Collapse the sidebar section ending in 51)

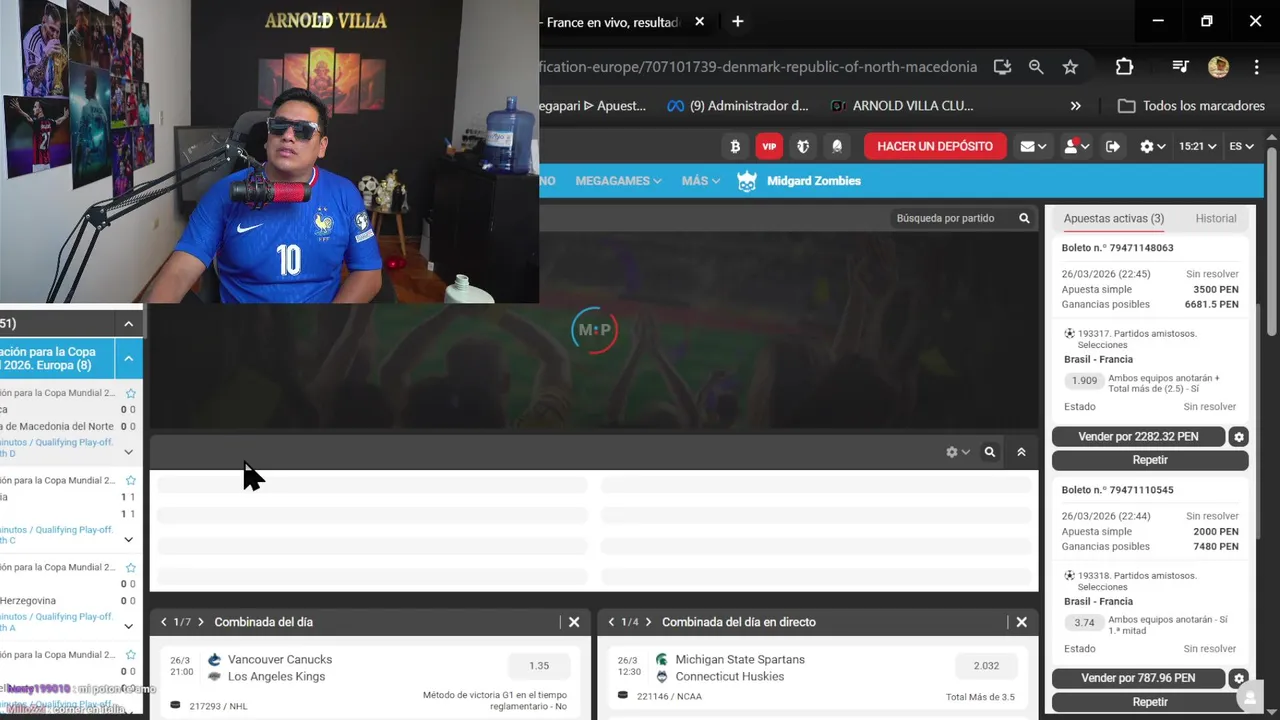coord(129,323)
